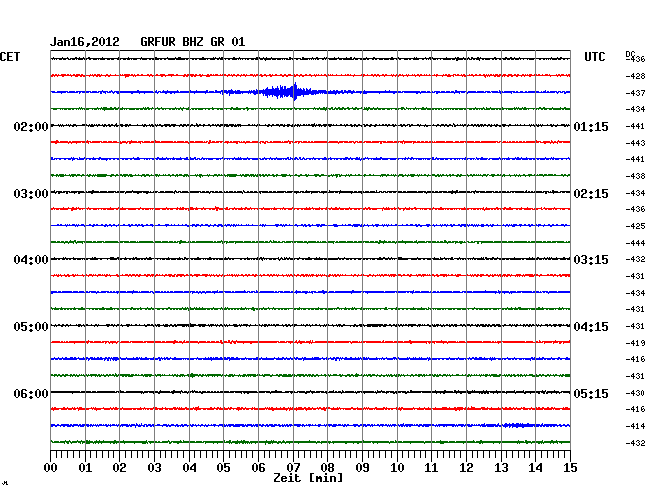Select minute tick label 00
The height and width of the screenshot is (494, 650).
51,467
